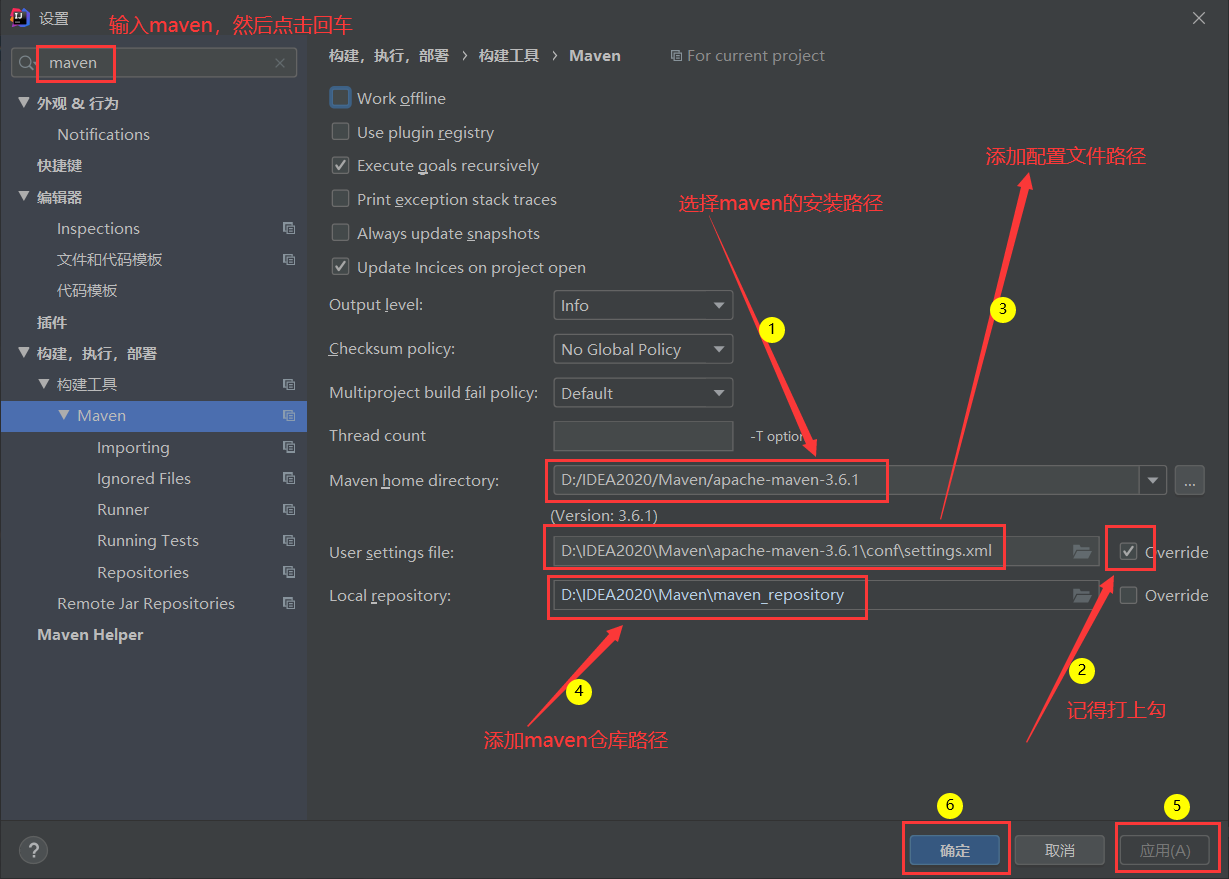The width and height of the screenshot is (1229, 879).
Task: Select Remote Jar Repositories in the tree
Action: click(x=146, y=603)
